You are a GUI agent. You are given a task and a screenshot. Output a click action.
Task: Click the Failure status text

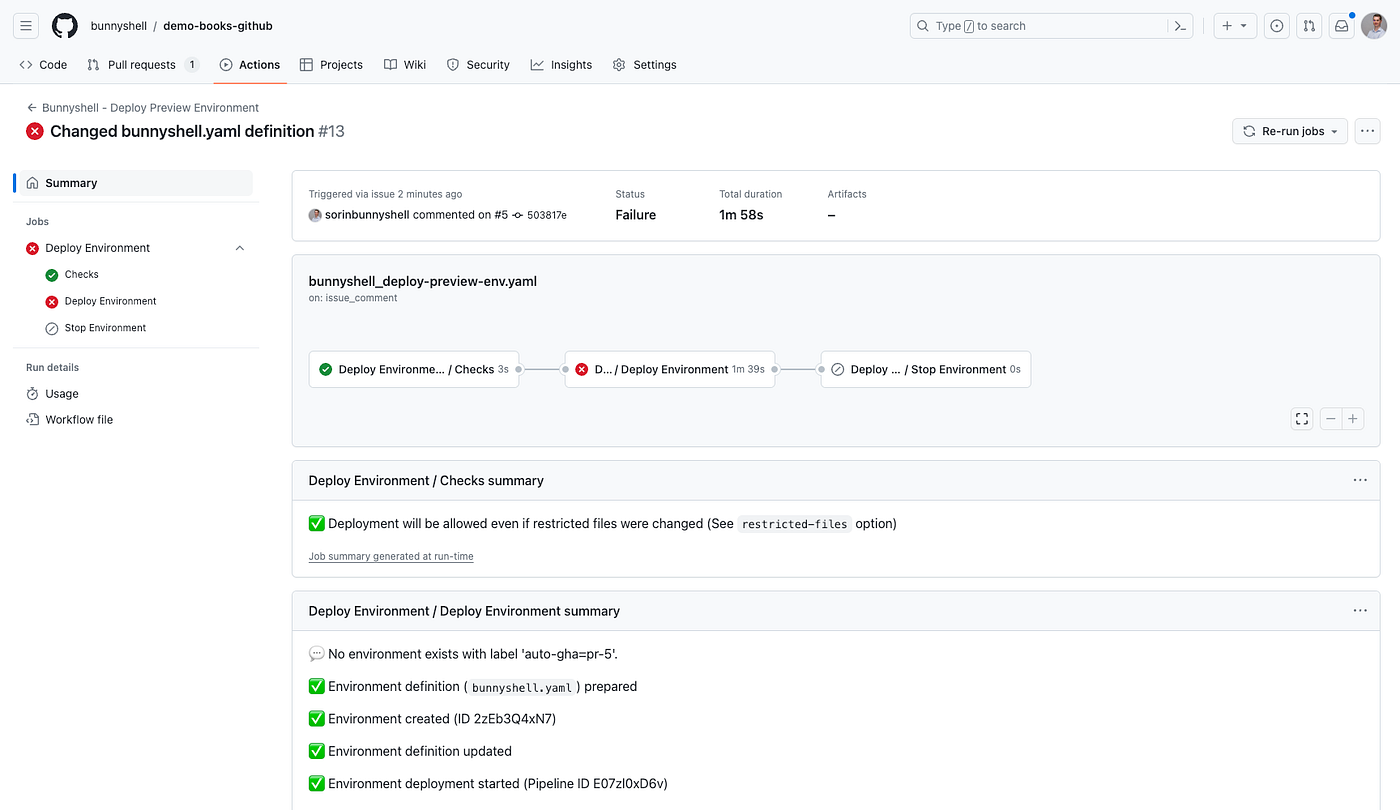(x=636, y=215)
